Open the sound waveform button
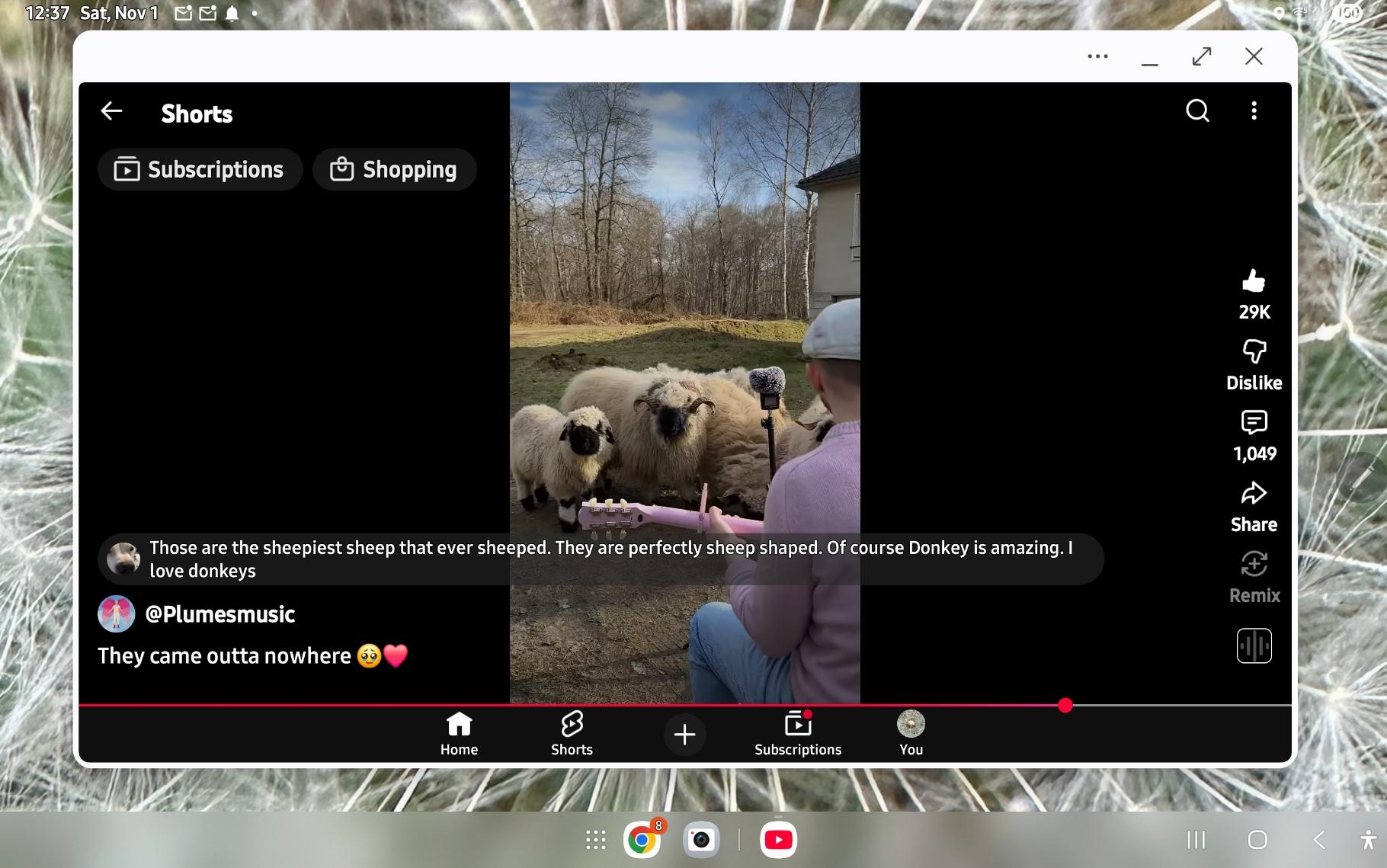This screenshot has height=868, width=1387. pos(1254,646)
